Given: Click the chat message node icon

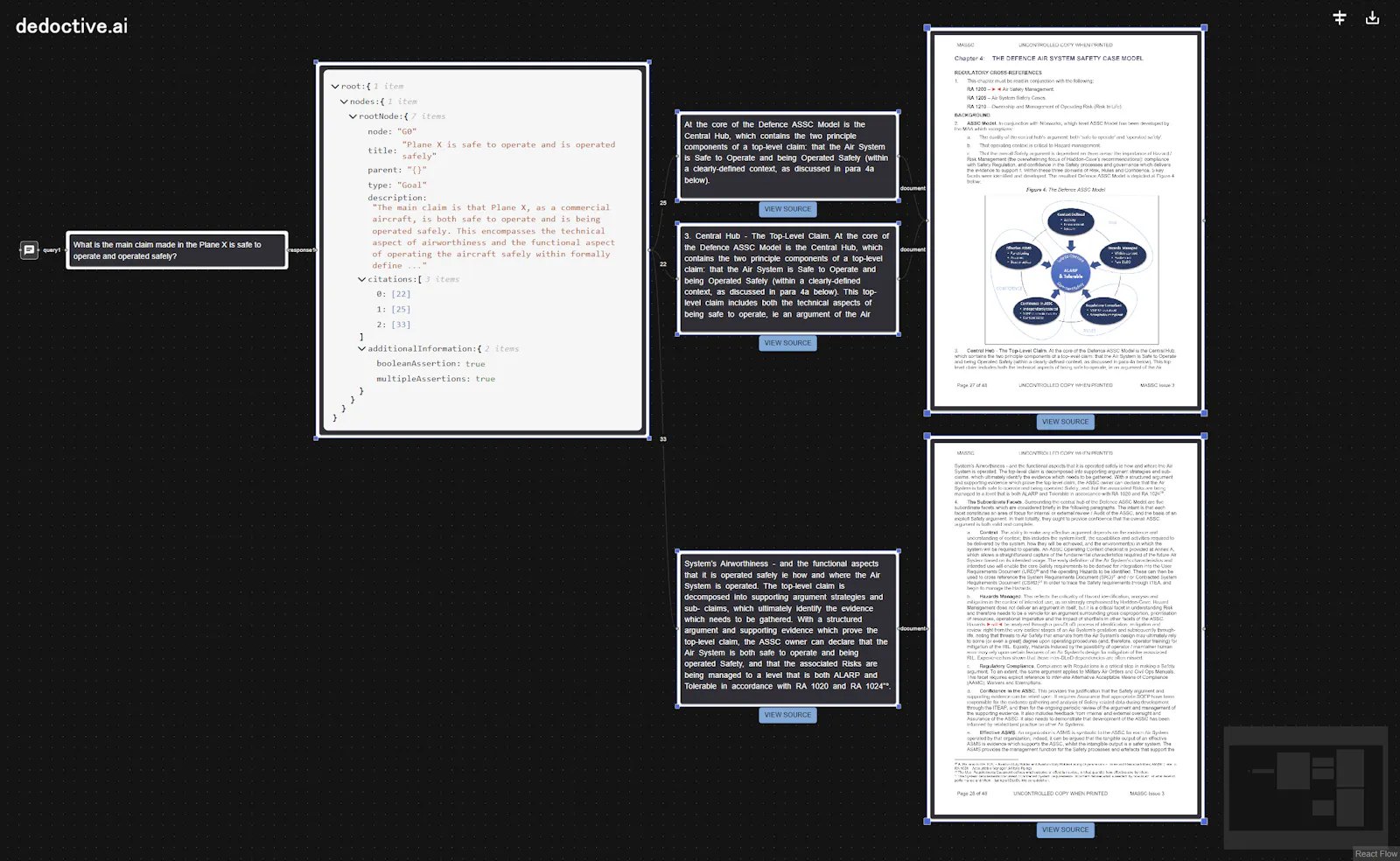Looking at the screenshot, I should pos(29,250).
